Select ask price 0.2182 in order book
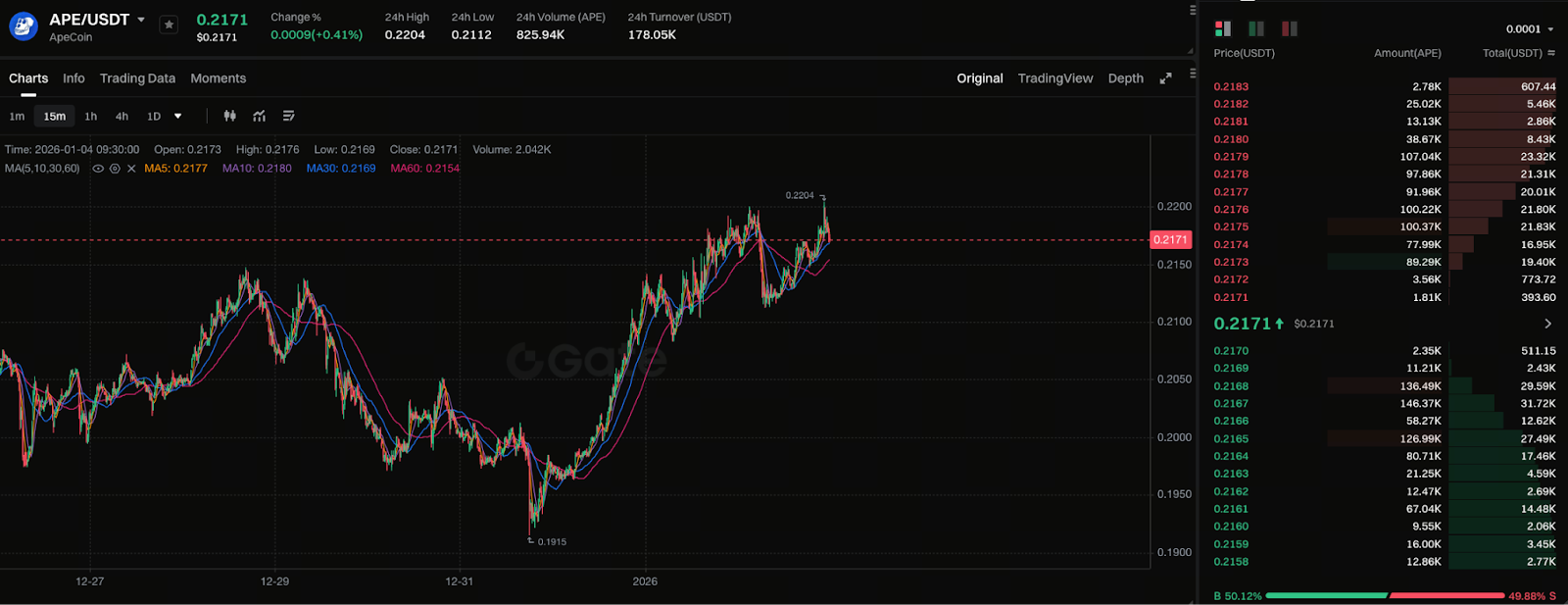Viewport: 1568px width, 605px height. pyautogui.click(x=1231, y=104)
